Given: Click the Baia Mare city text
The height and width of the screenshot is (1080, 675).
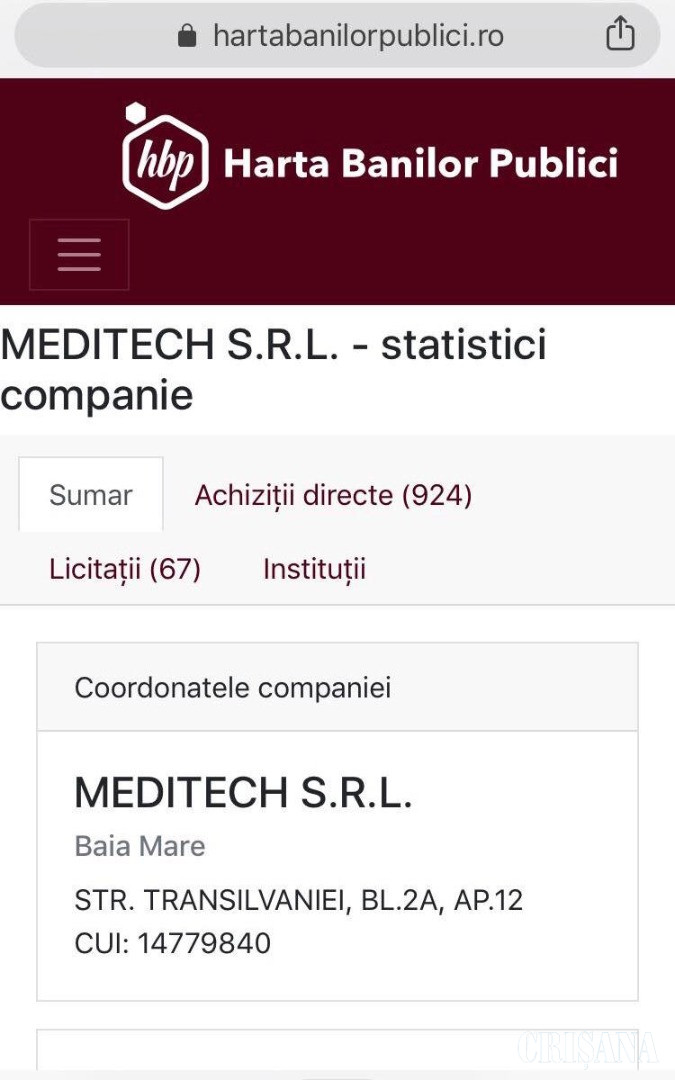Looking at the screenshot, I should pos(140,846).
